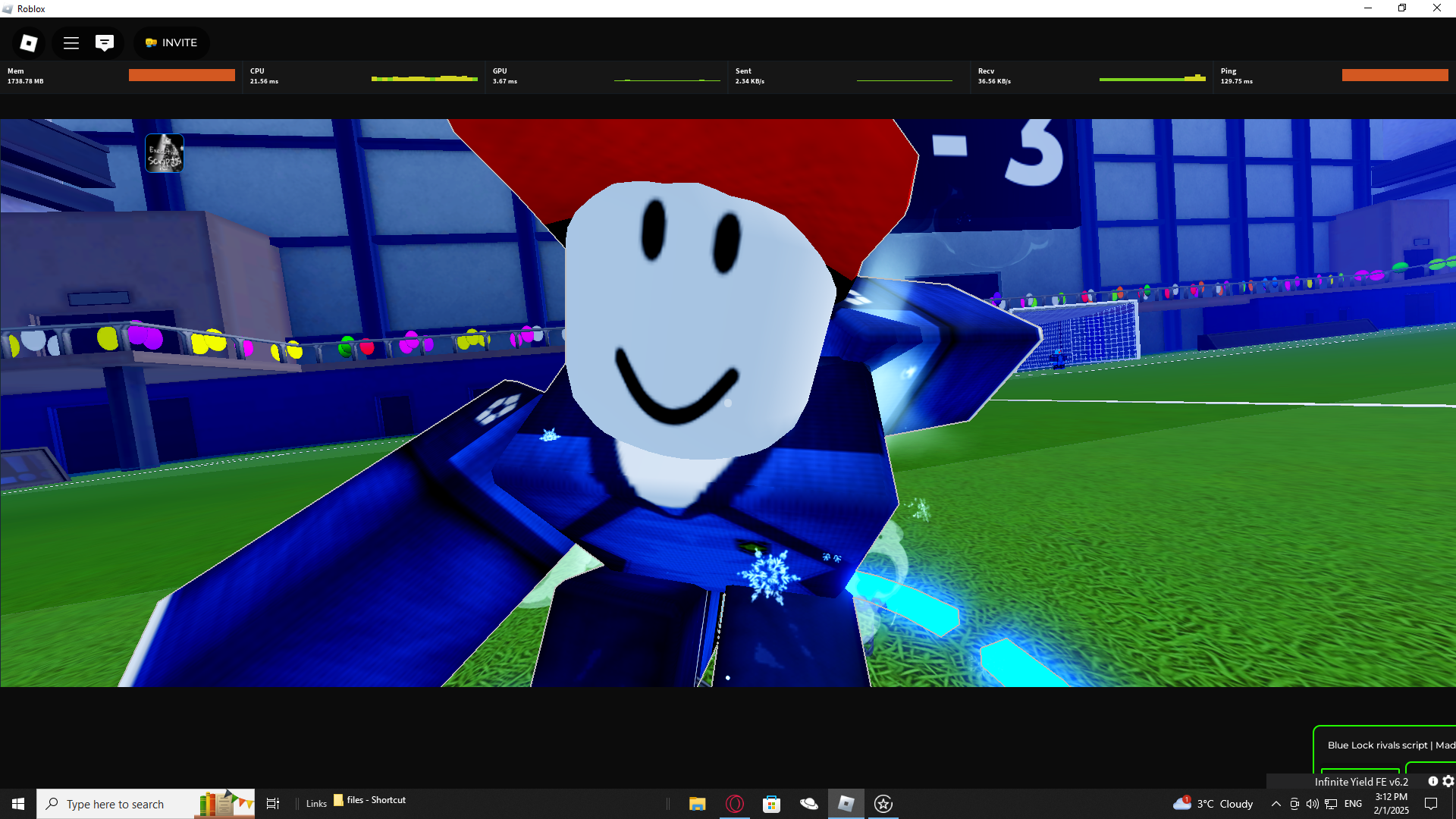Open Roblox app in the taskbar
This screenshot has height=819, width=1456.
coord(846,804)
